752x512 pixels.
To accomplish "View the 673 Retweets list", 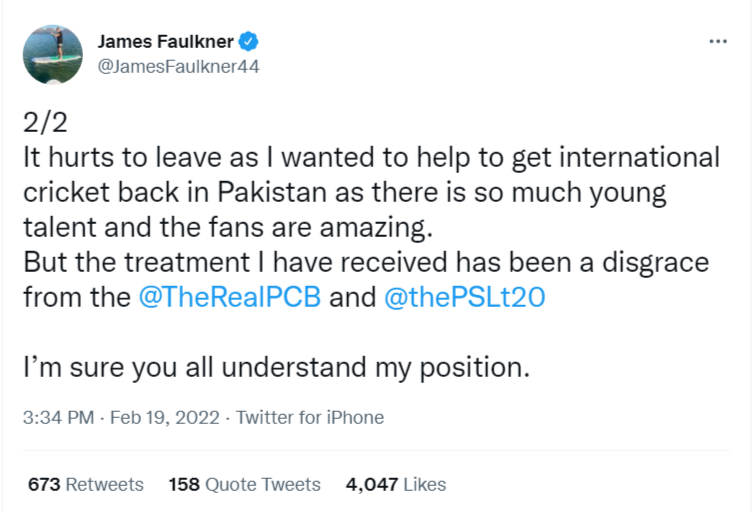I will (x=86, y=484).
